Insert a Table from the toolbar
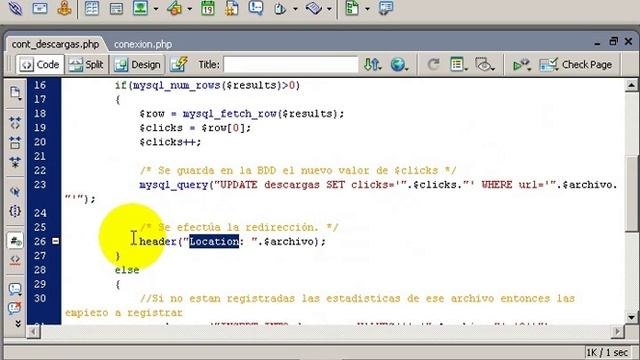640x360 pixels. coord(91,8)
